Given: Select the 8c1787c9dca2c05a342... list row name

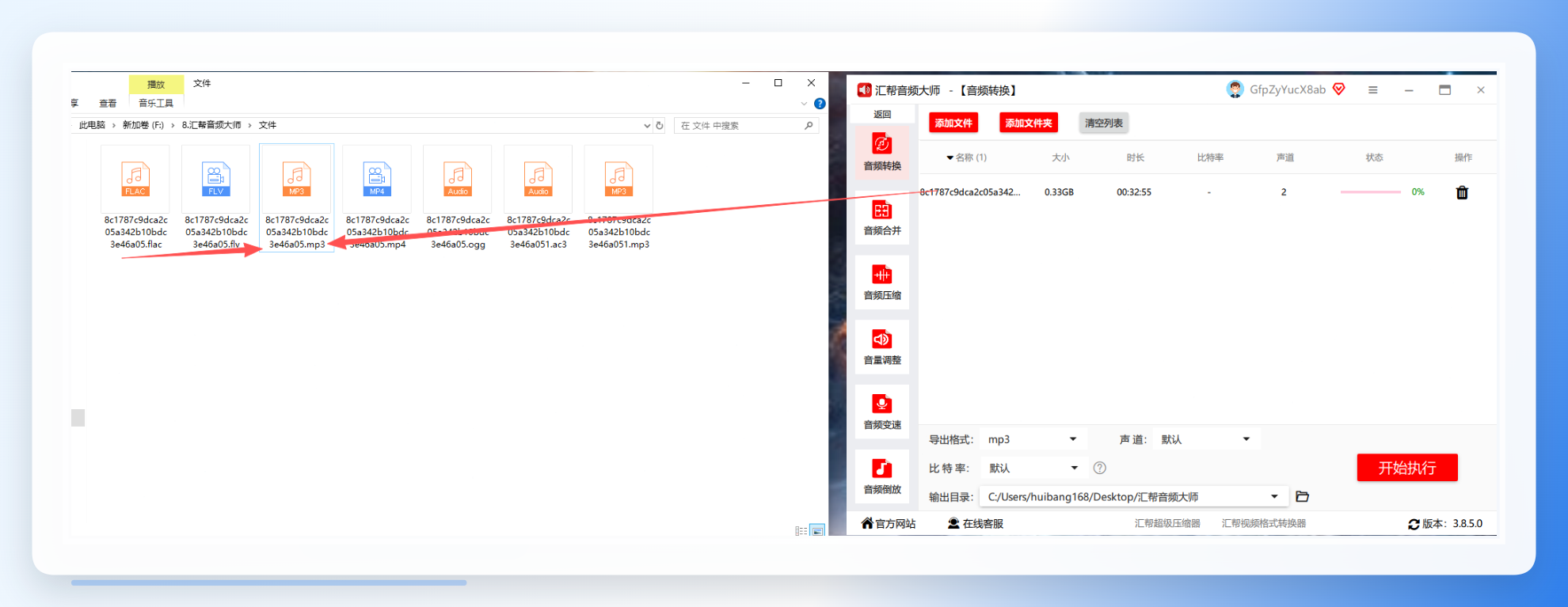Looking at the screenshot, I should pyautogui.click(x=970, y=192).
